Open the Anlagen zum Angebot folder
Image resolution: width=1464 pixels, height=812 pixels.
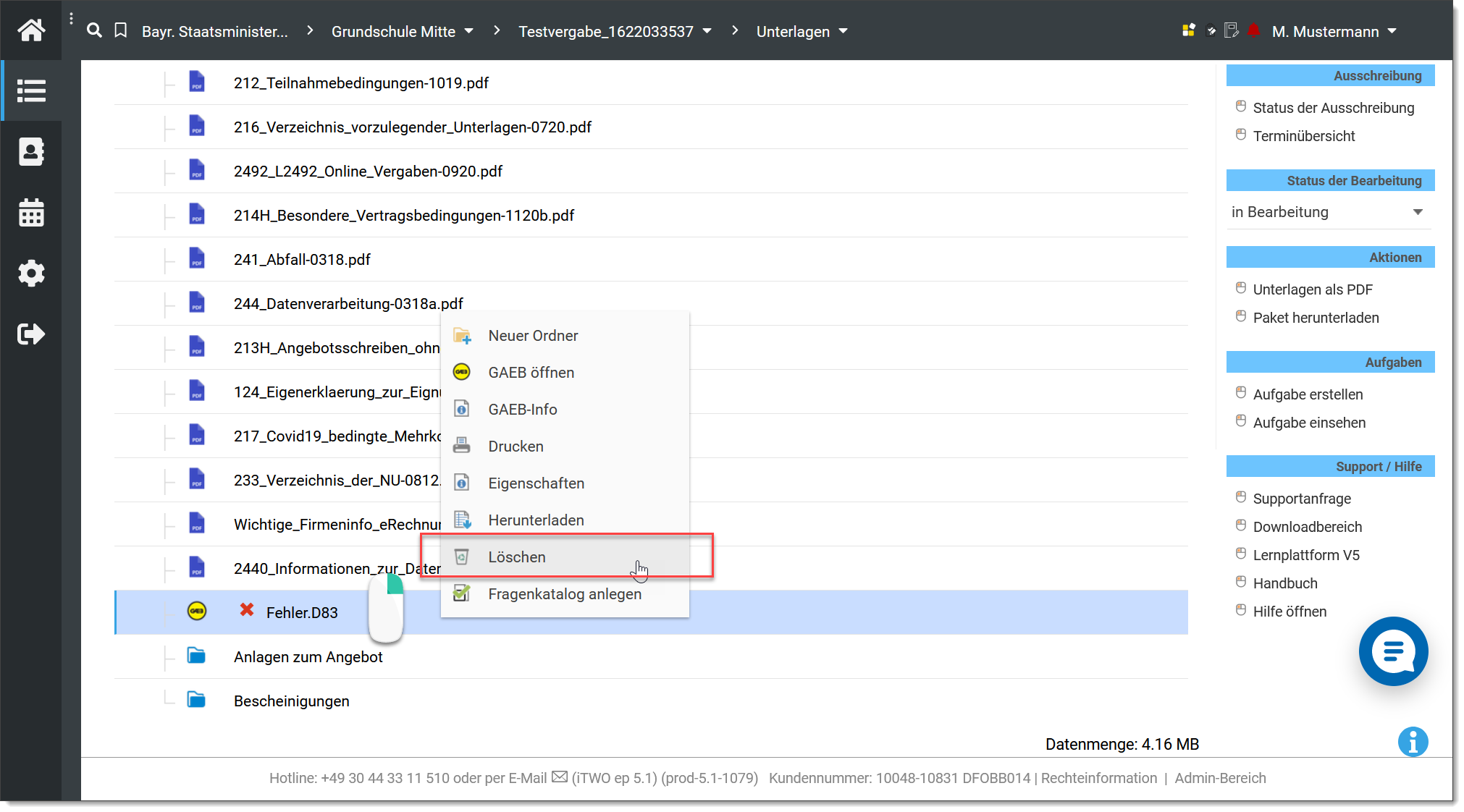coord(308,657)
